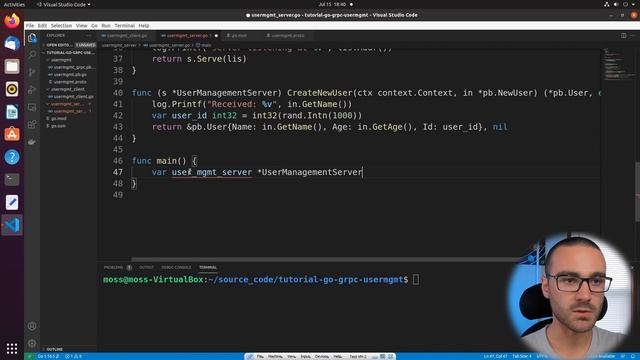Image resolution: width=640 pixels, height=360 pixels.
Task: Launch Thunderbird from the dock
Action: coord(12,43)
